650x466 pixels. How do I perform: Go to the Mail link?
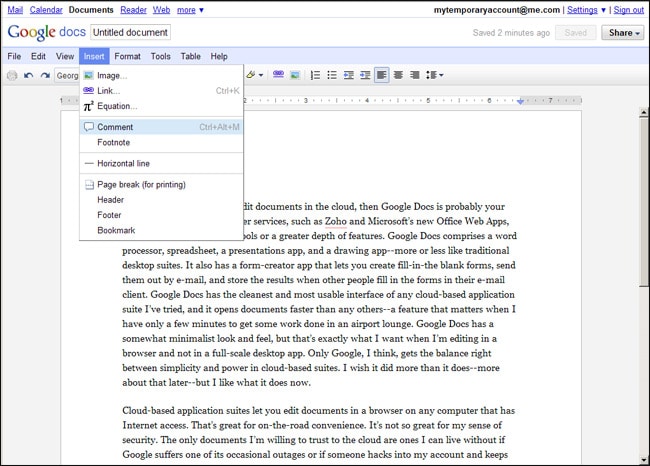15,10
